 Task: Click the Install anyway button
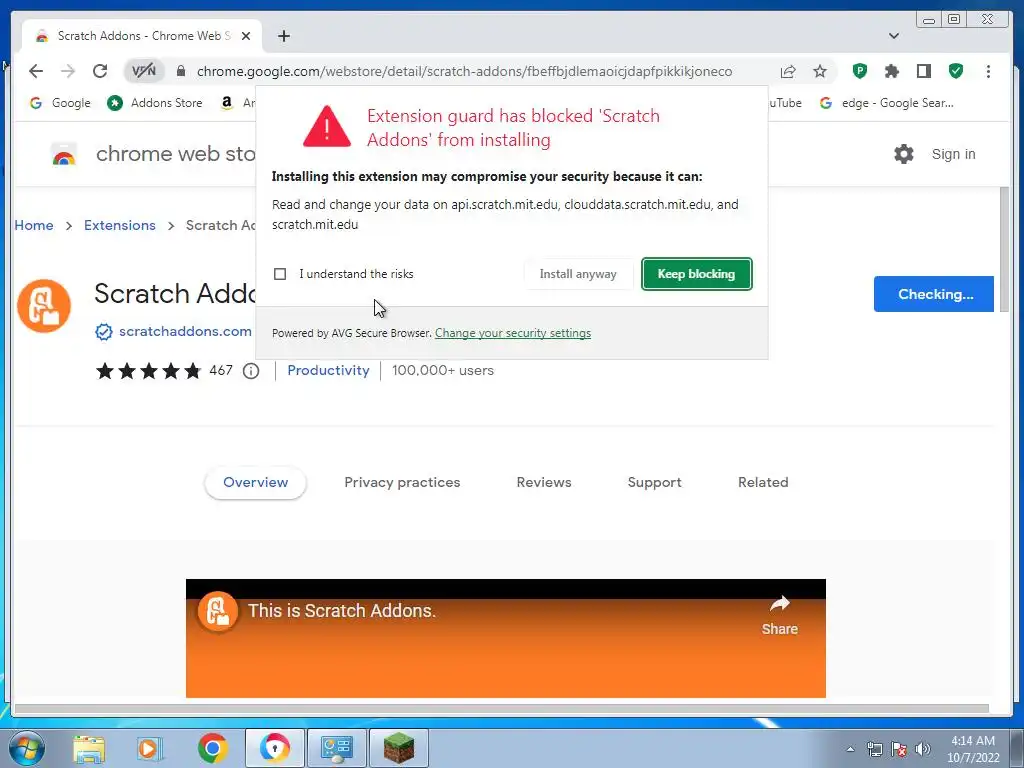tap(578, 274)
